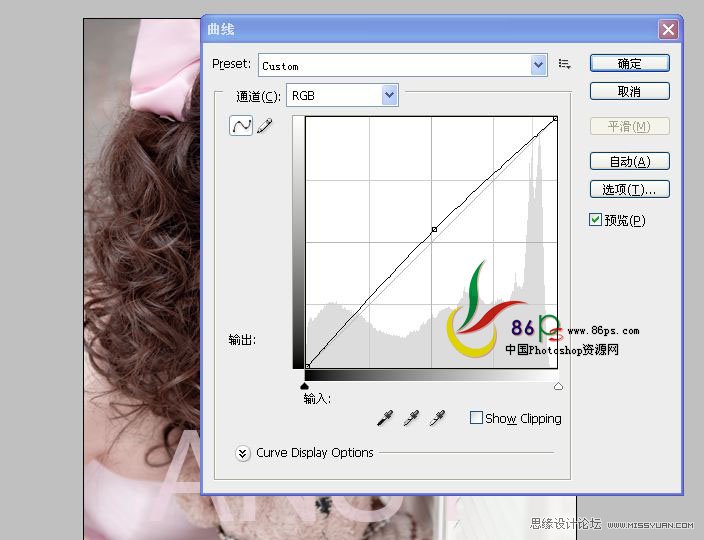This screenshot has height=540, width=704.
Task: Close the Curves dialog
Action: tap(668, 30)
